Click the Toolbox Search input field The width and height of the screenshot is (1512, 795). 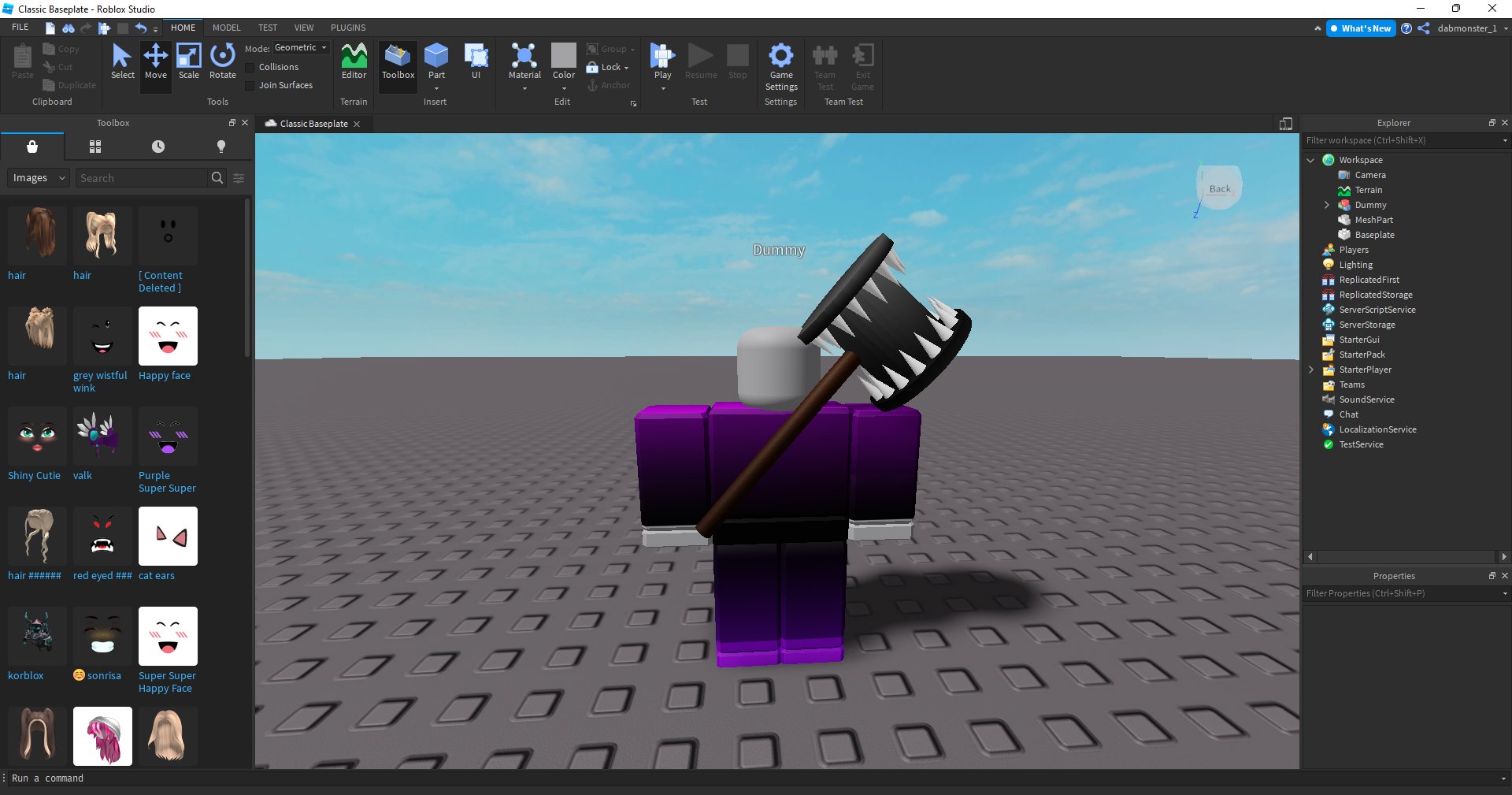click(142, 178)
